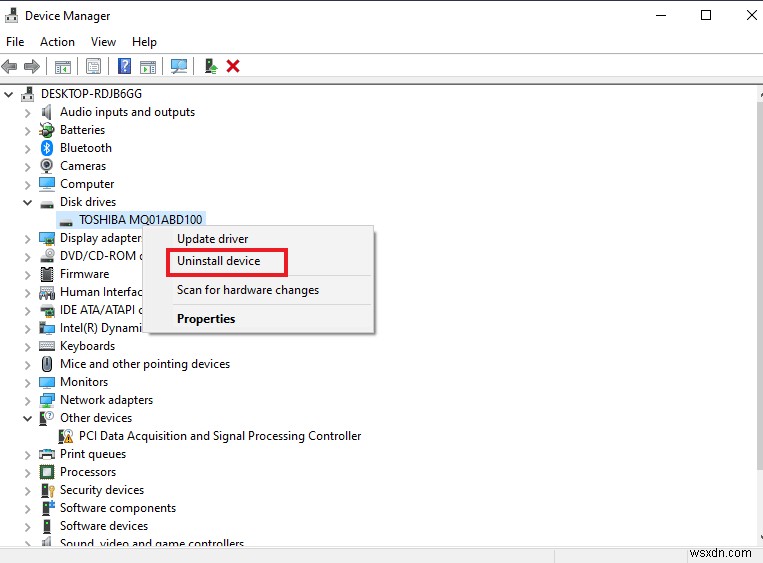Open the blue Help question-mark icon

point(125,66)
